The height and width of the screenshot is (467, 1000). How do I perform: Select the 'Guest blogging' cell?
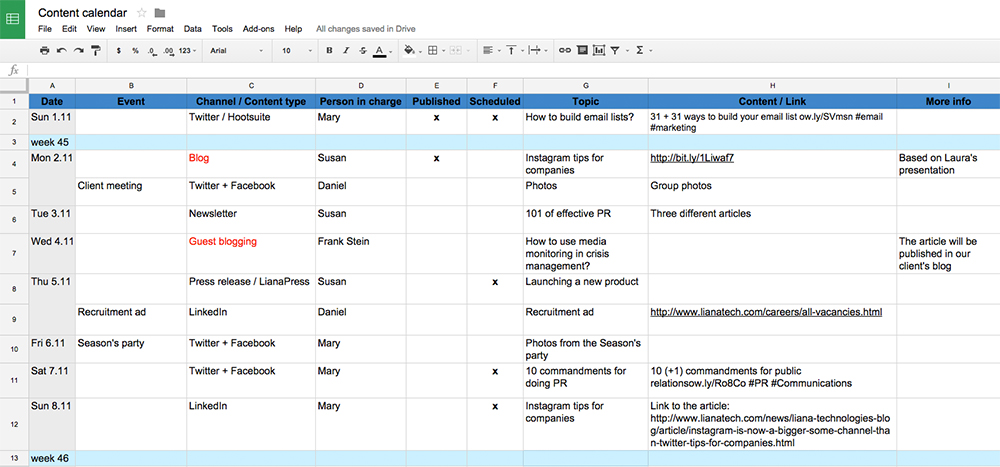point(251,253)
